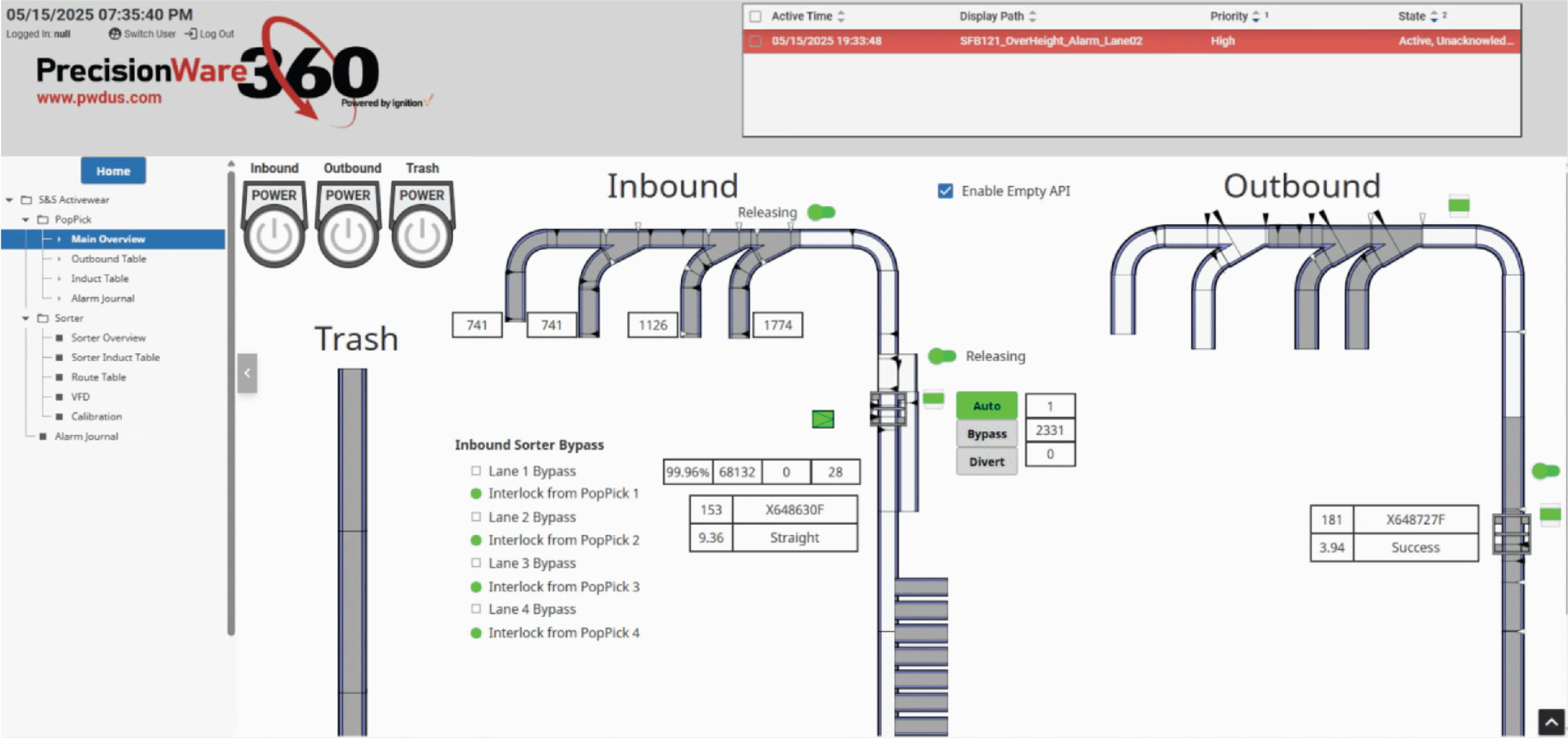Click the scroll-to-top arrow icon
This screenshot has width=1568, height=738.
coord(1551,722)
